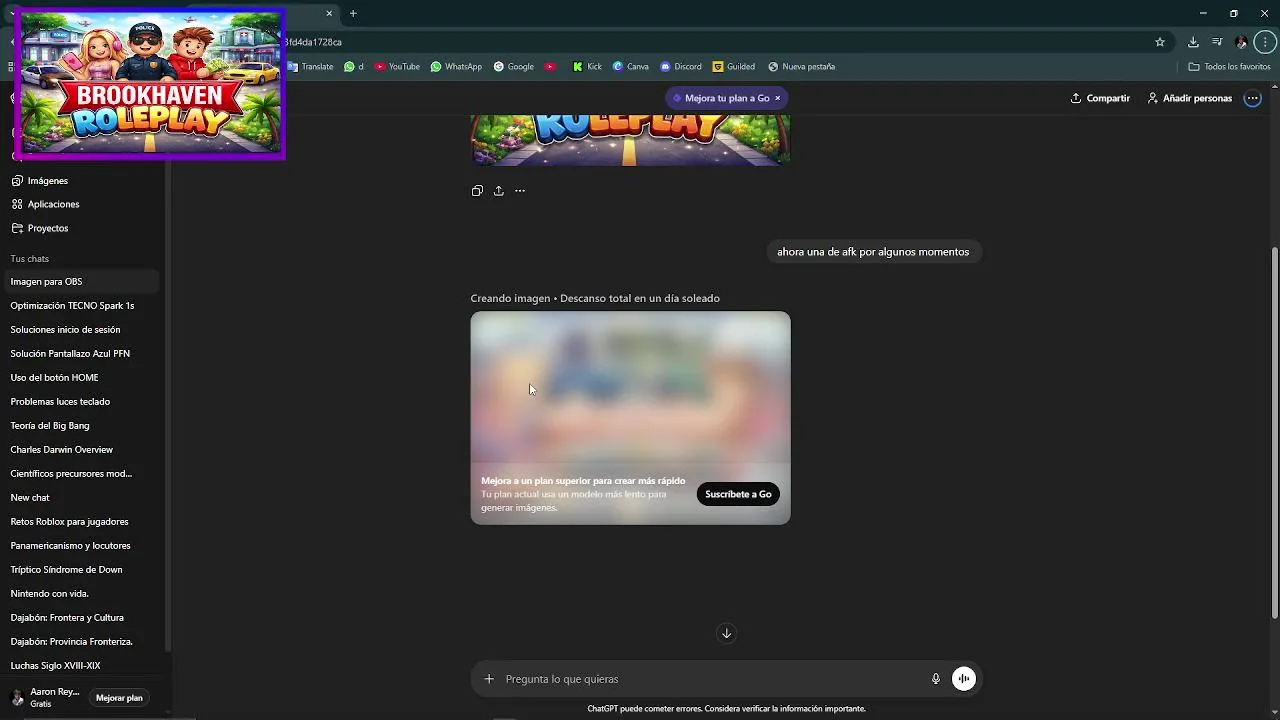Click Añadir personas button
This screenshot has height=720, width=1280.
tap(1189, 98)
